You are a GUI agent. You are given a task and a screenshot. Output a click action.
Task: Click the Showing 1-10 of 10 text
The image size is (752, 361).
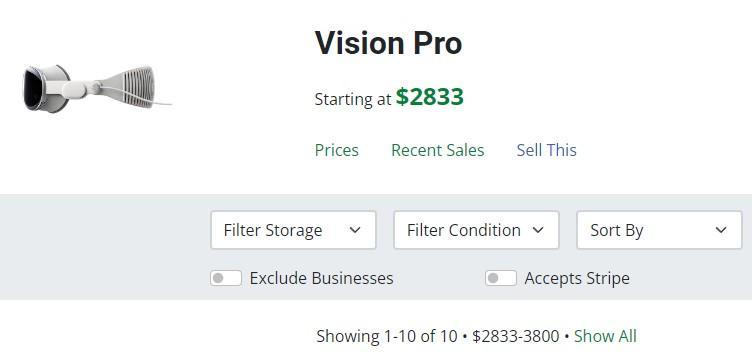(x=387, y=336)
